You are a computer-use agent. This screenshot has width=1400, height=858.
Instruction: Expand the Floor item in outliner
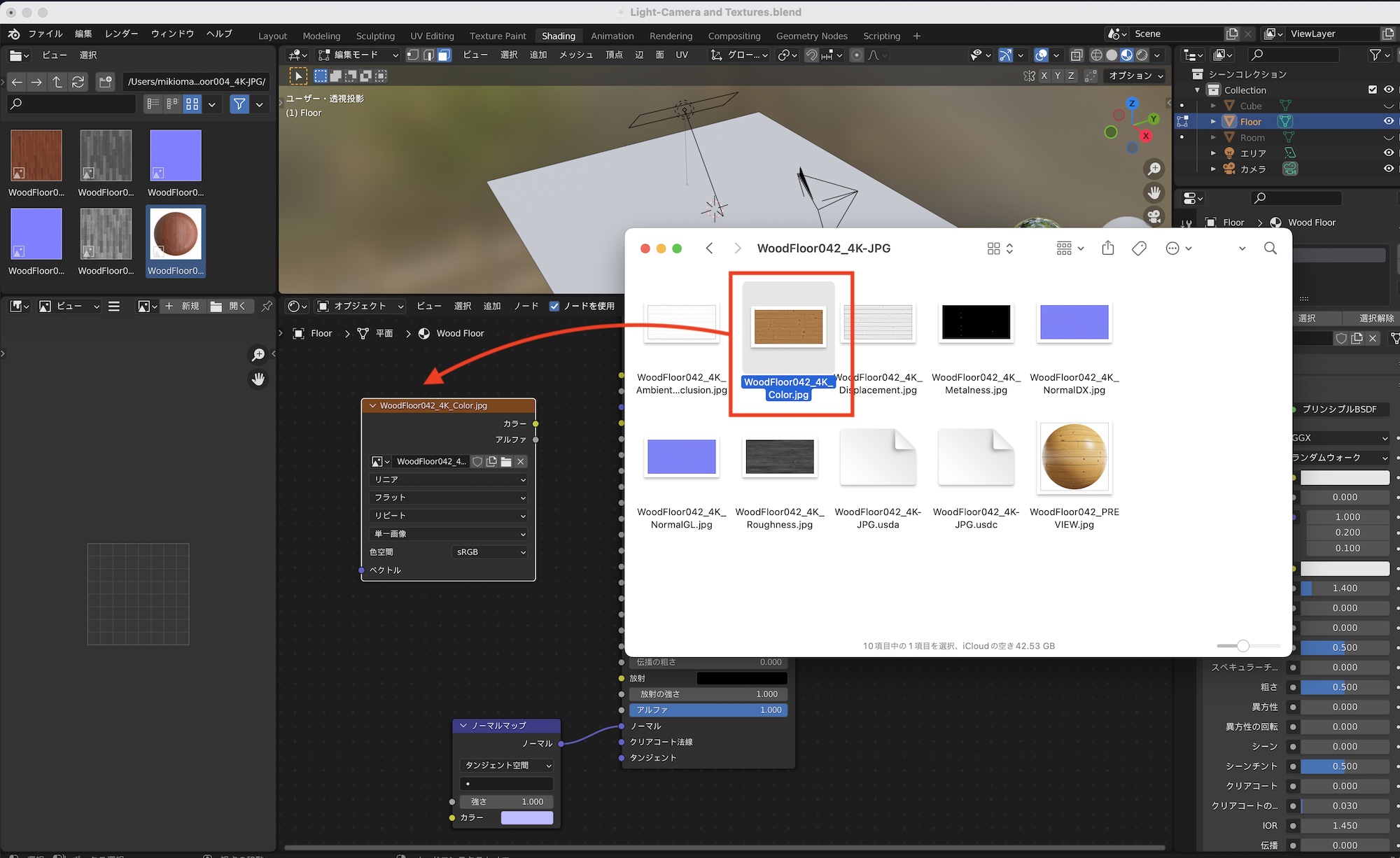[1213, 121]
